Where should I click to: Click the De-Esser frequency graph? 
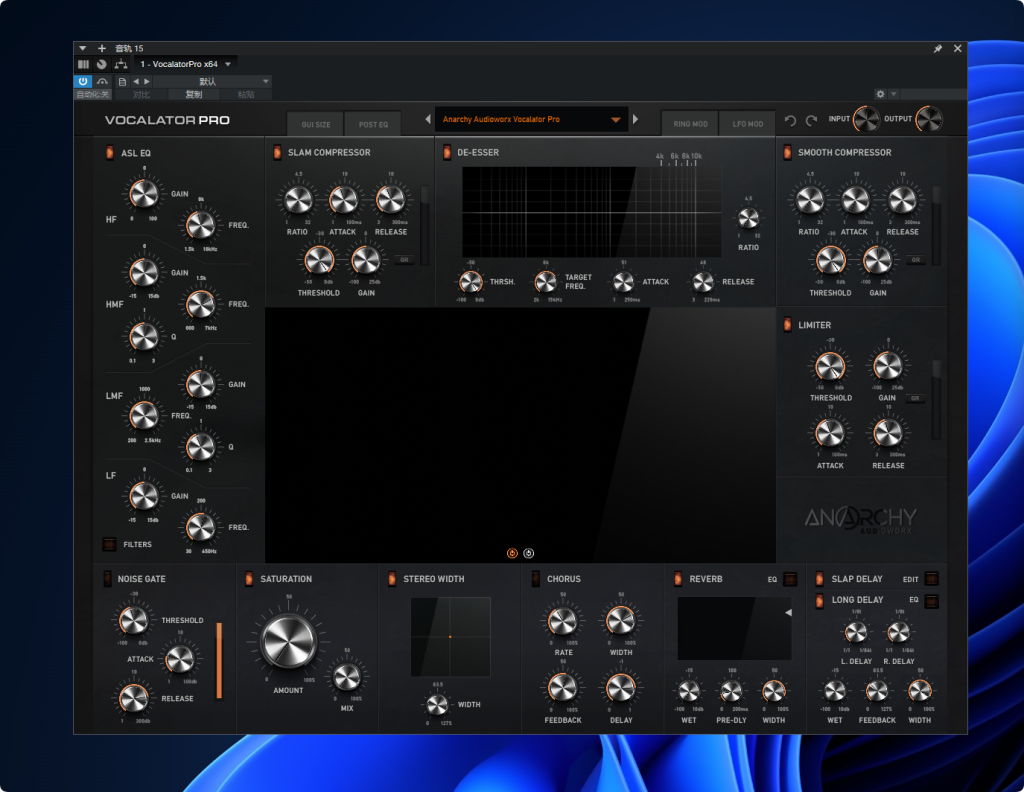[592, 212]
